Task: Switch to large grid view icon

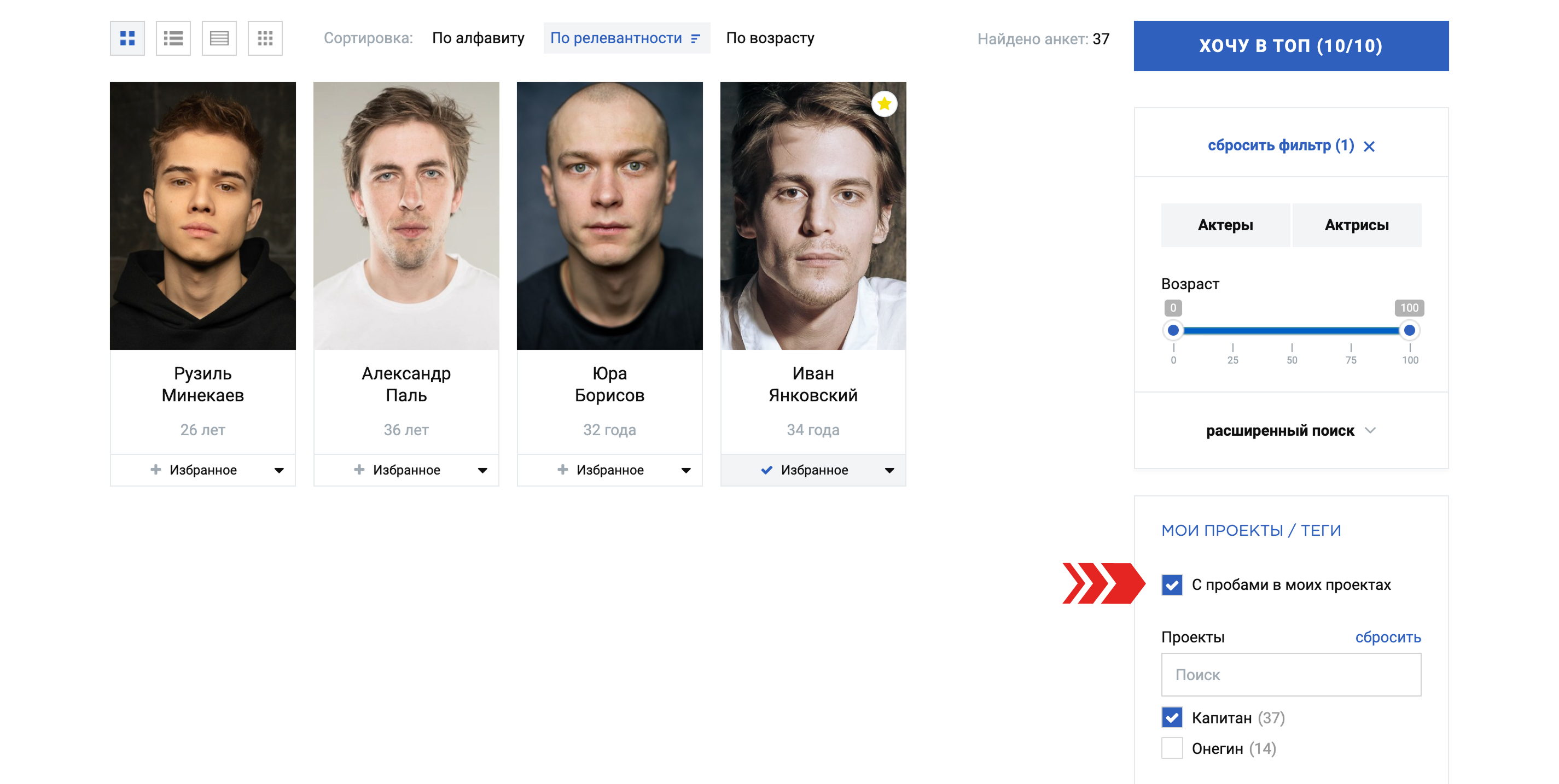Action: (127, 38)
